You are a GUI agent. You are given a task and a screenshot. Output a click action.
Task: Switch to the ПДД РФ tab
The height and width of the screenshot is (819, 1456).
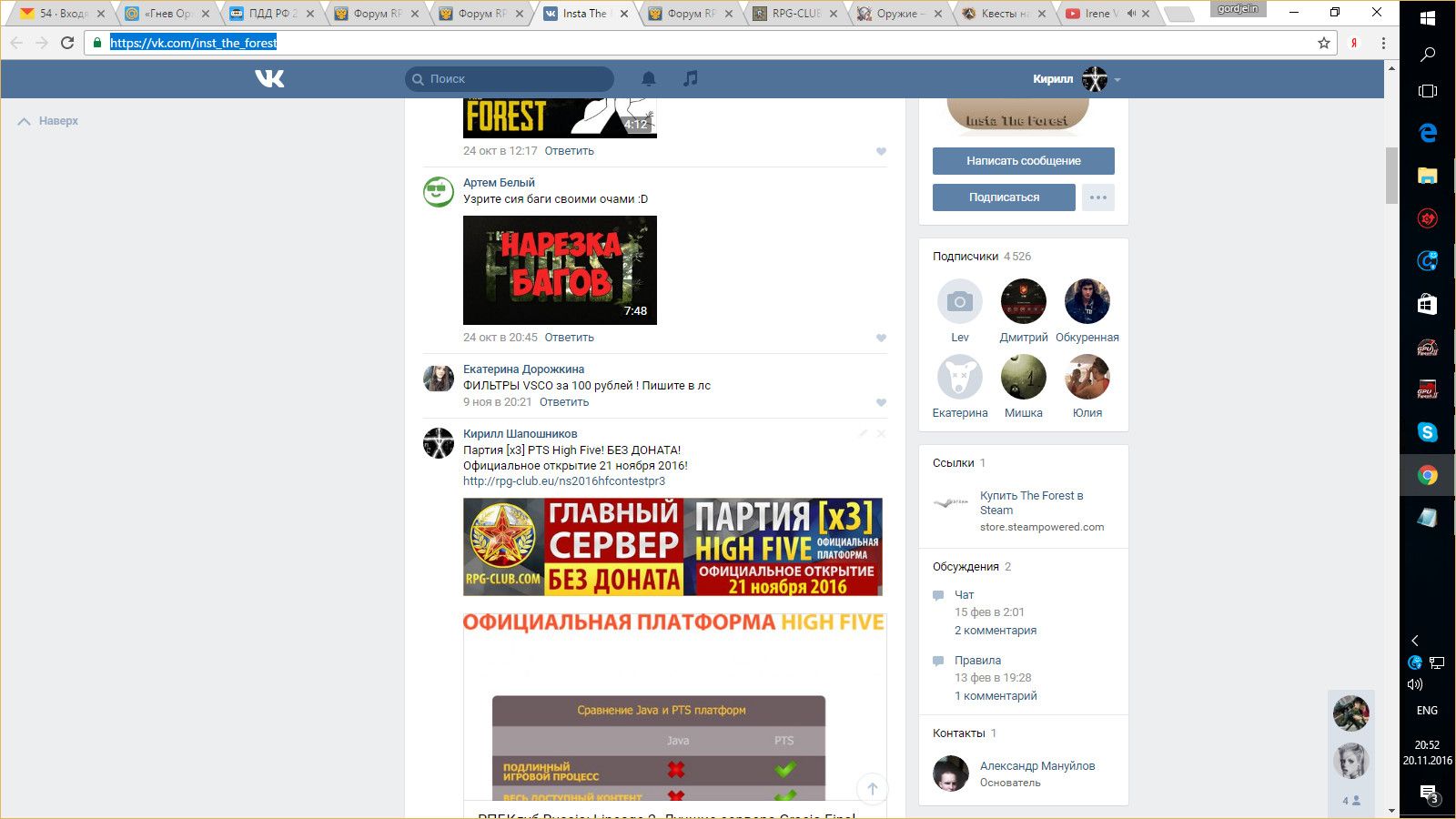coord(271,14)
